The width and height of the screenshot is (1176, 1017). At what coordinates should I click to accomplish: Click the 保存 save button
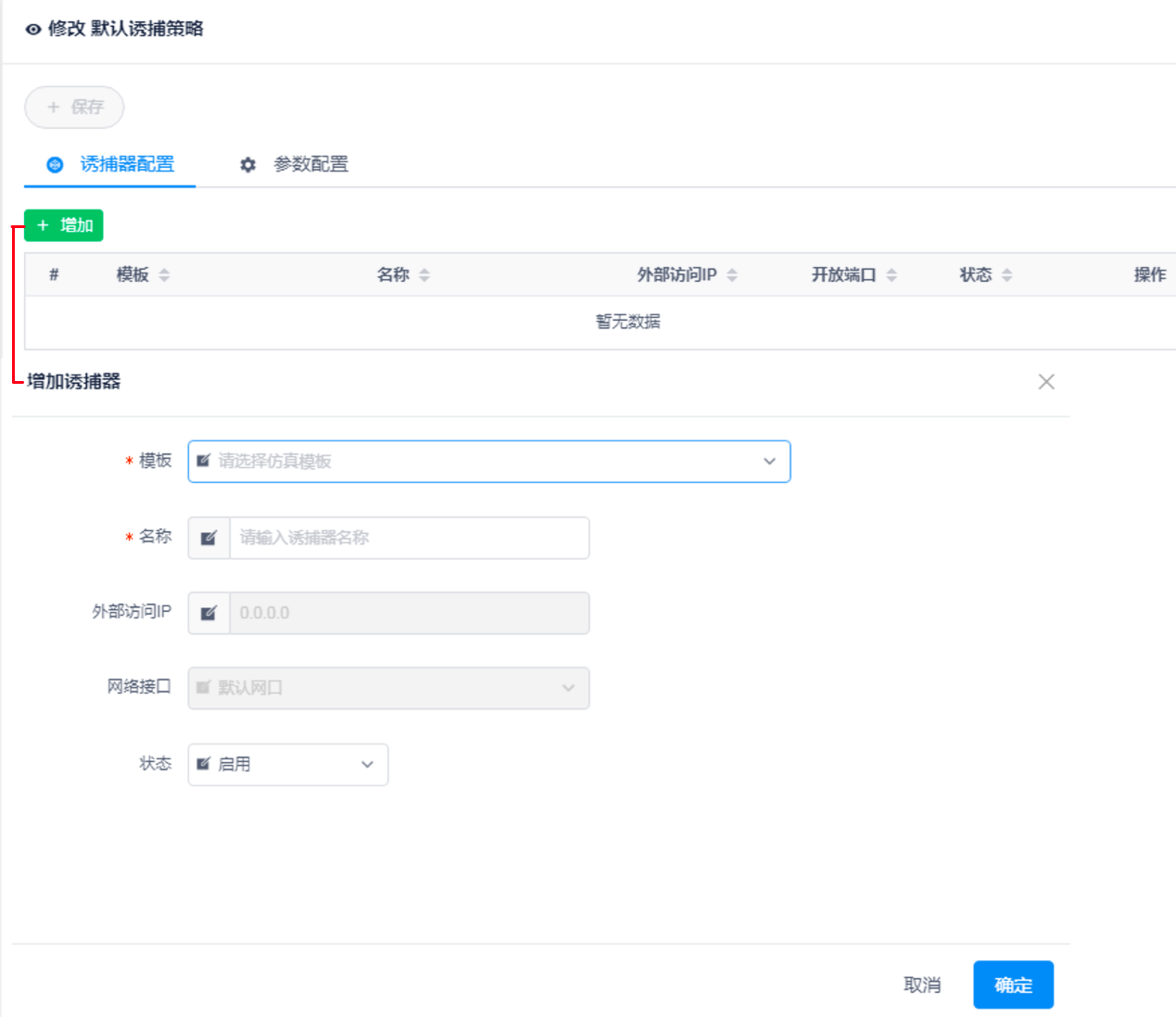pyautogui.click(x=74, y=107)
